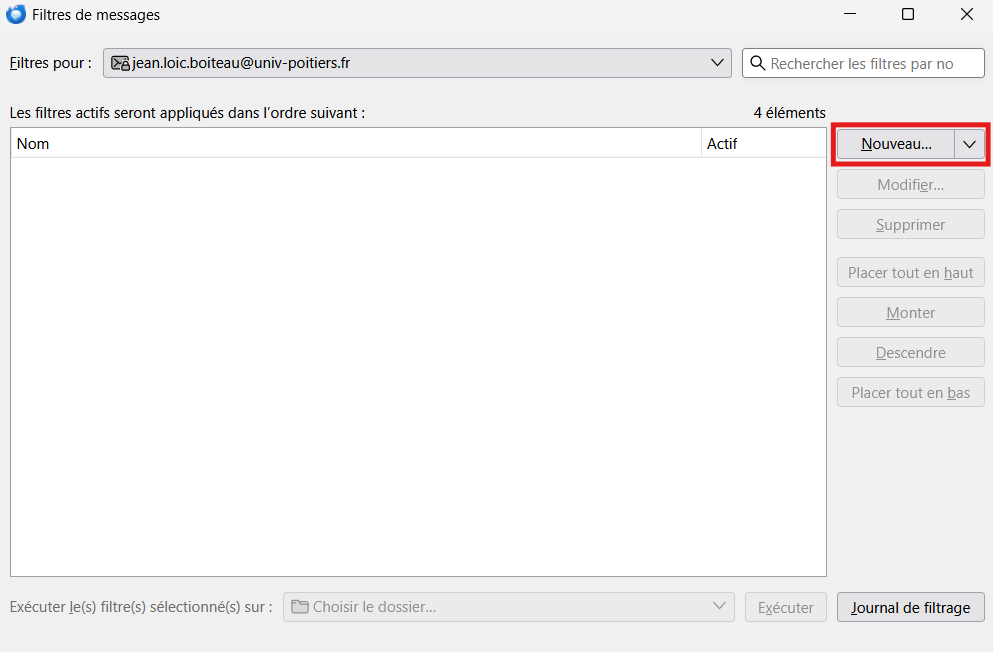Click the folder icon beside Choisir le dossier

(299, 607)
